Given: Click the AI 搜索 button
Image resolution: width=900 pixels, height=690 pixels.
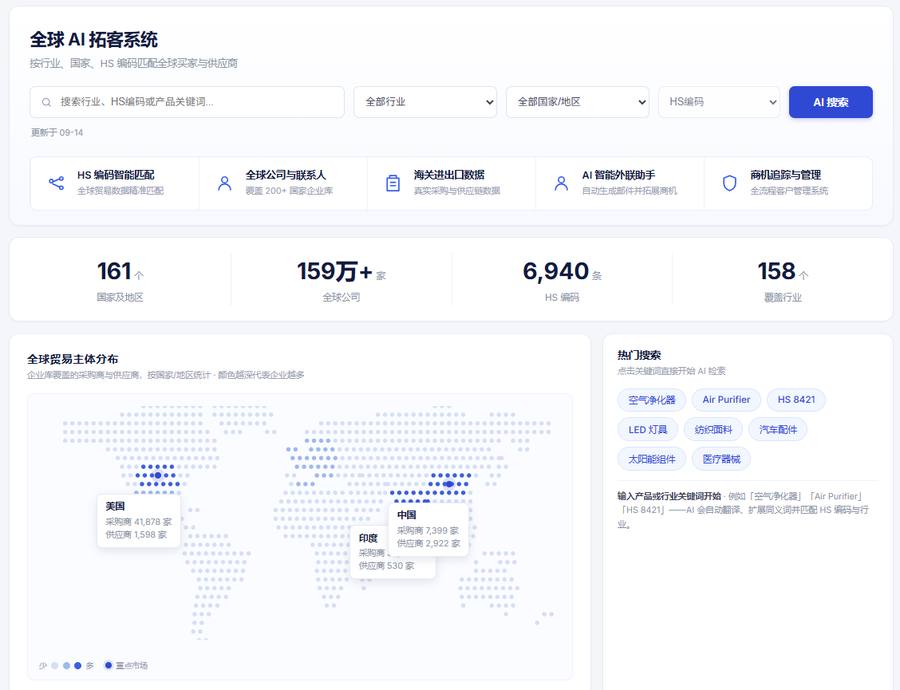Looking at the screenshot, I should click(831, 102).
